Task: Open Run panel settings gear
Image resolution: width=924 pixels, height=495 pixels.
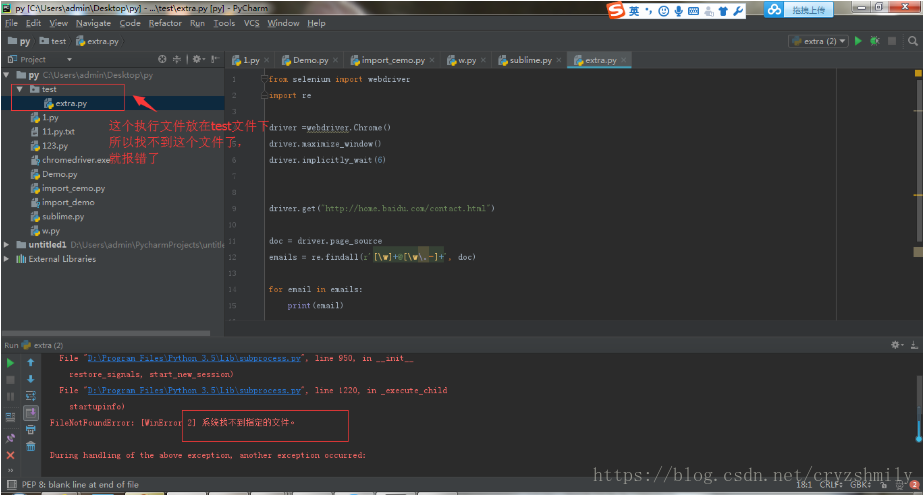Action: [896, 345]
